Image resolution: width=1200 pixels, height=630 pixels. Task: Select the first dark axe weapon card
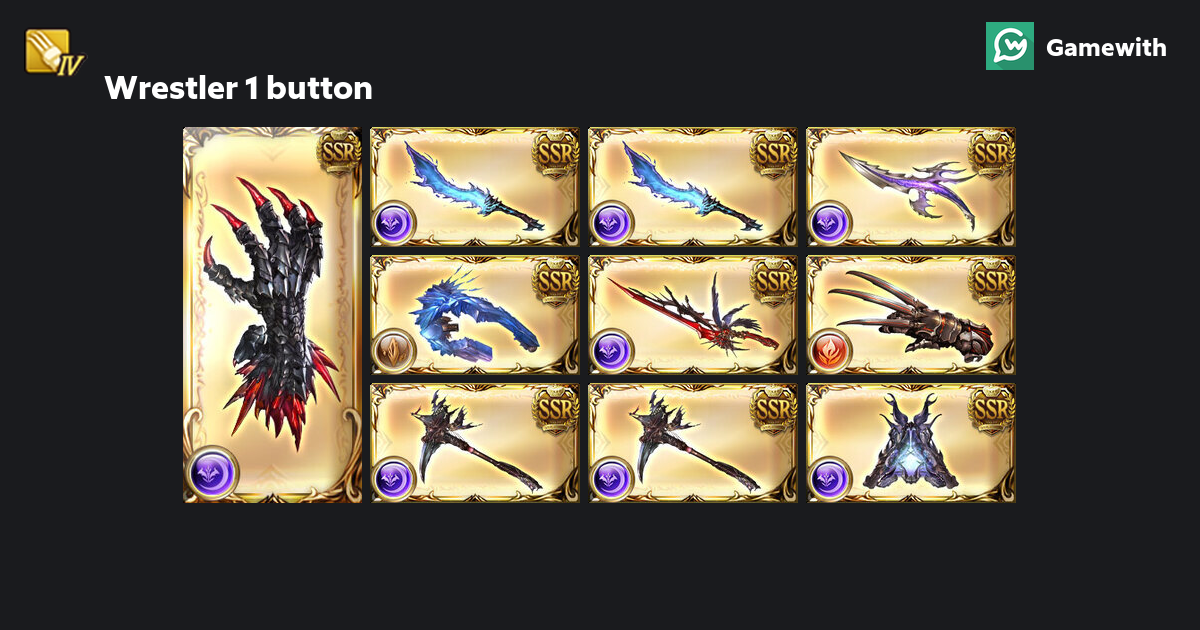(x=475, y=443)
